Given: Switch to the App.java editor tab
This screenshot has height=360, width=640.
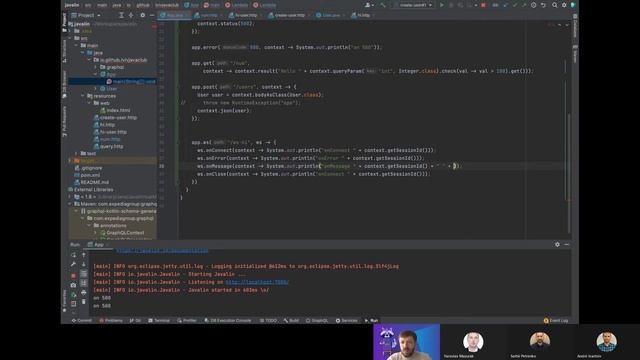Looking at the screenshot, I should coord(175,15).
